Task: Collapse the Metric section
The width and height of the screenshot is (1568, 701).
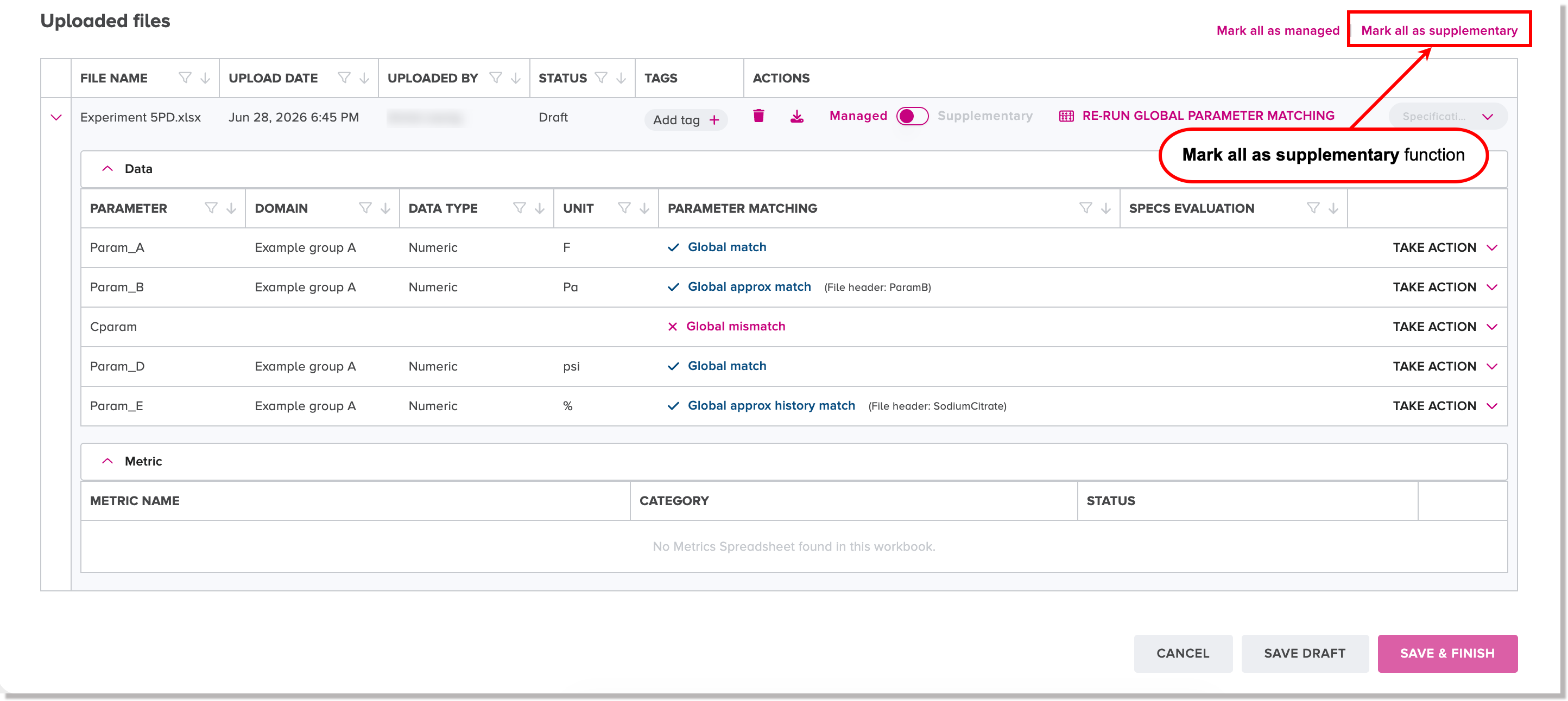Action: coord(107,461)
